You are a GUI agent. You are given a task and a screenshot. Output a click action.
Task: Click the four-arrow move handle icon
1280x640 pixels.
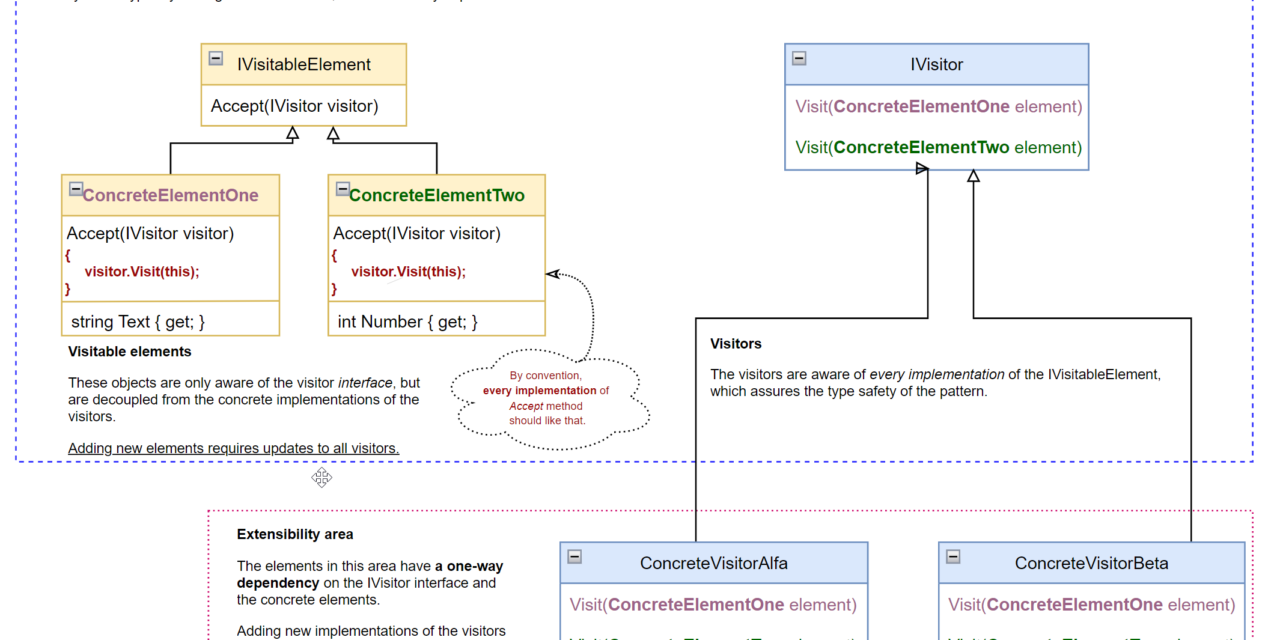[x=321, y=477]
